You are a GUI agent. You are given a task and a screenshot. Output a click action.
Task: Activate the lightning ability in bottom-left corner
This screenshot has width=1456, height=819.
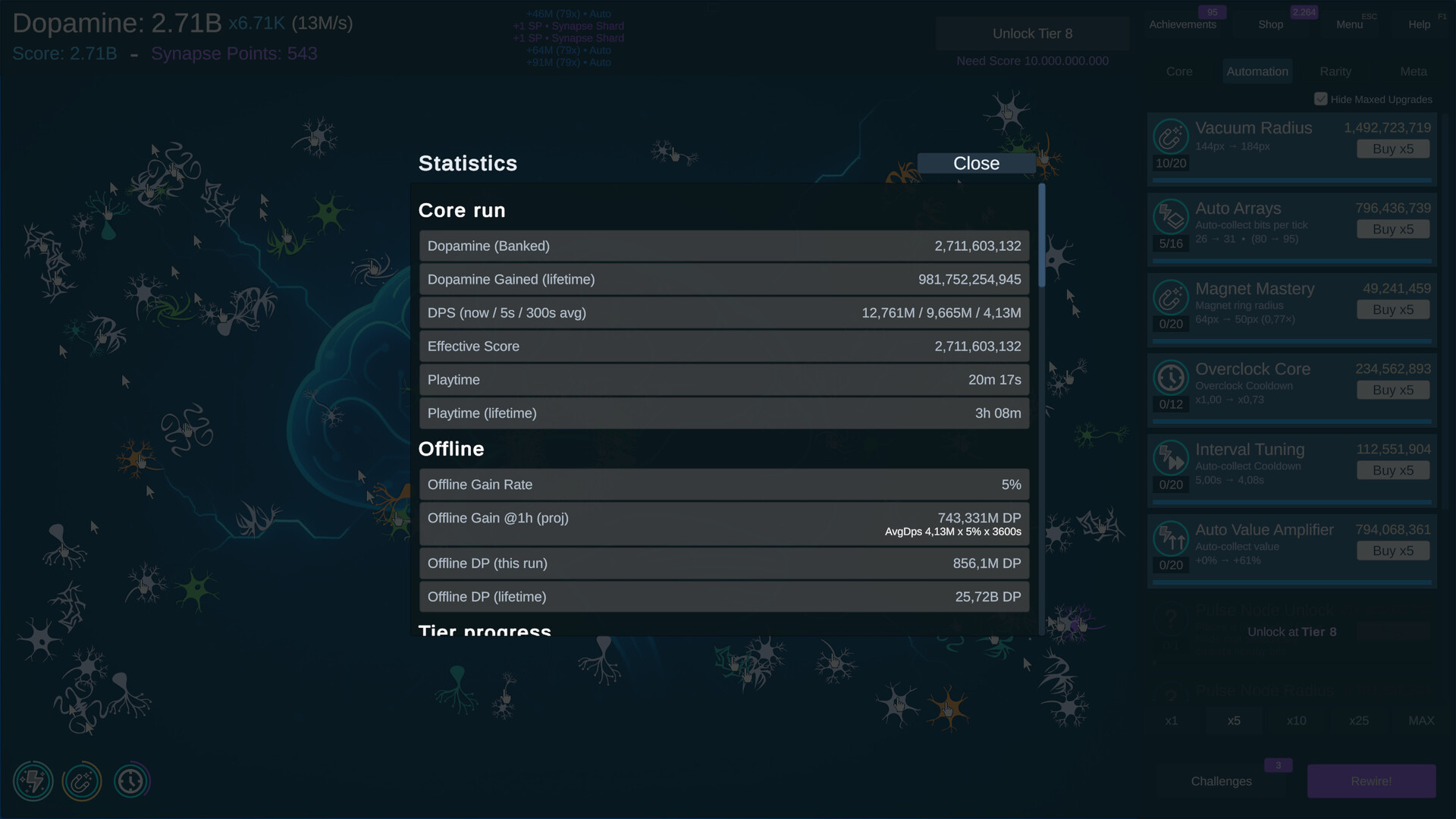33,780
